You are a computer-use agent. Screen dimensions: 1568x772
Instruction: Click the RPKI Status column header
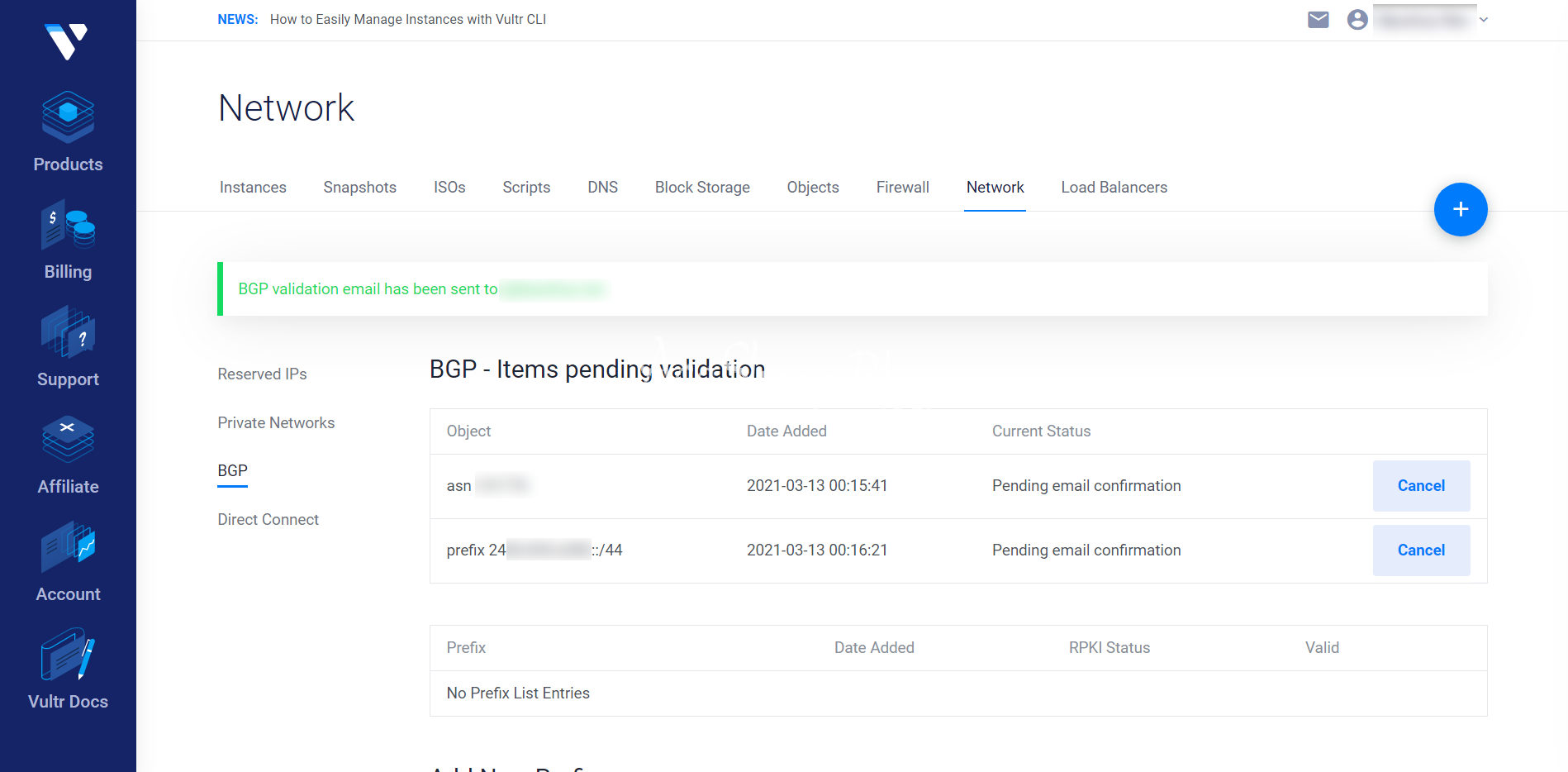point(1109,648)
